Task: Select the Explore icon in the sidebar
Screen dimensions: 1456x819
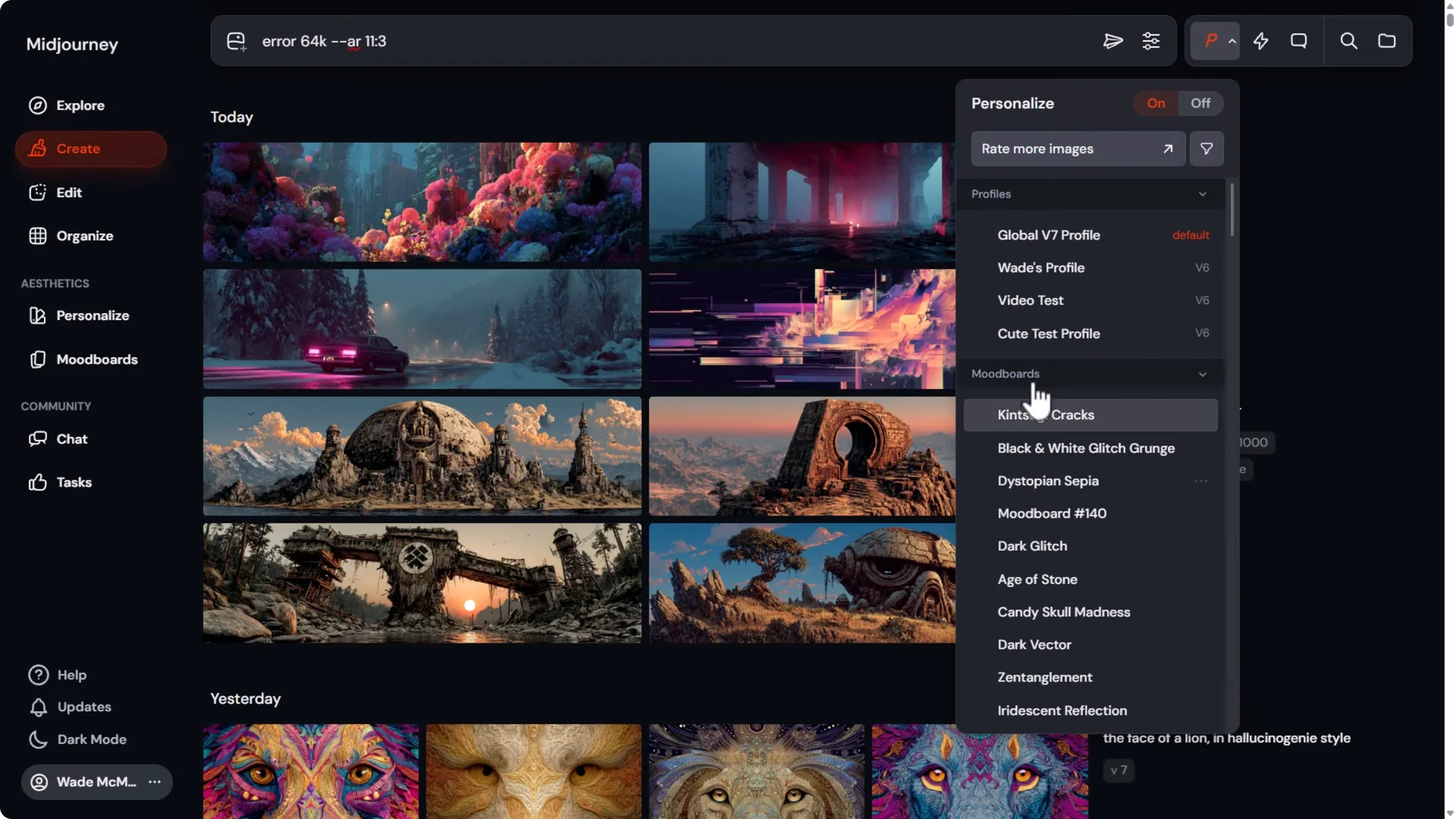Action: click(37, 105)
